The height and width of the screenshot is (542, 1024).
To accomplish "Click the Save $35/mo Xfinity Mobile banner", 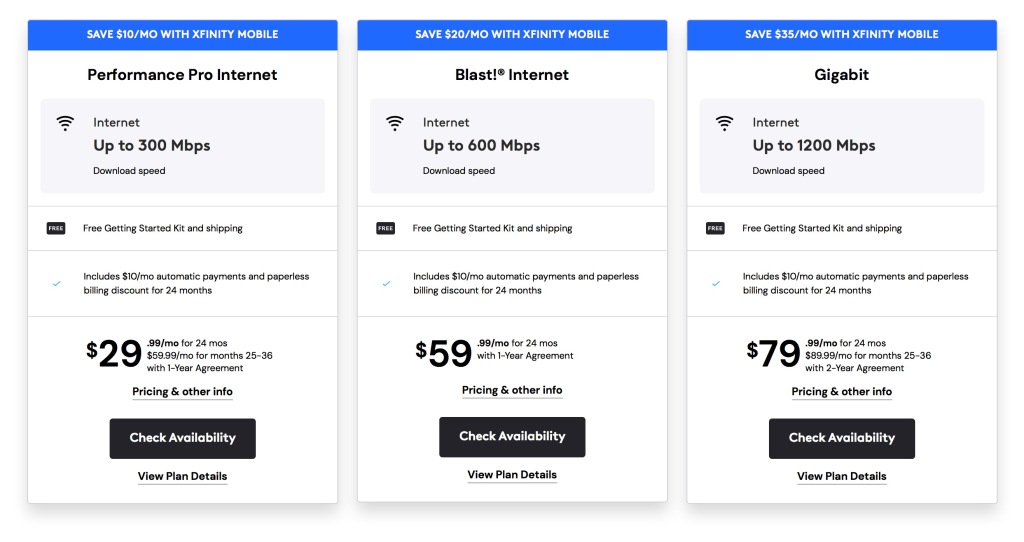I will 842,35.
